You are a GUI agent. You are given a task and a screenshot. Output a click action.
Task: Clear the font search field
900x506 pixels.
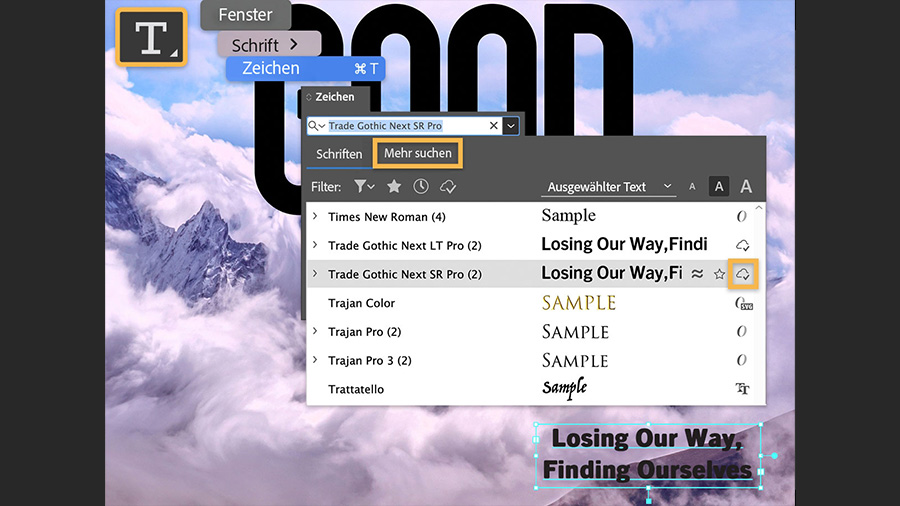click(x=494, y=126)
